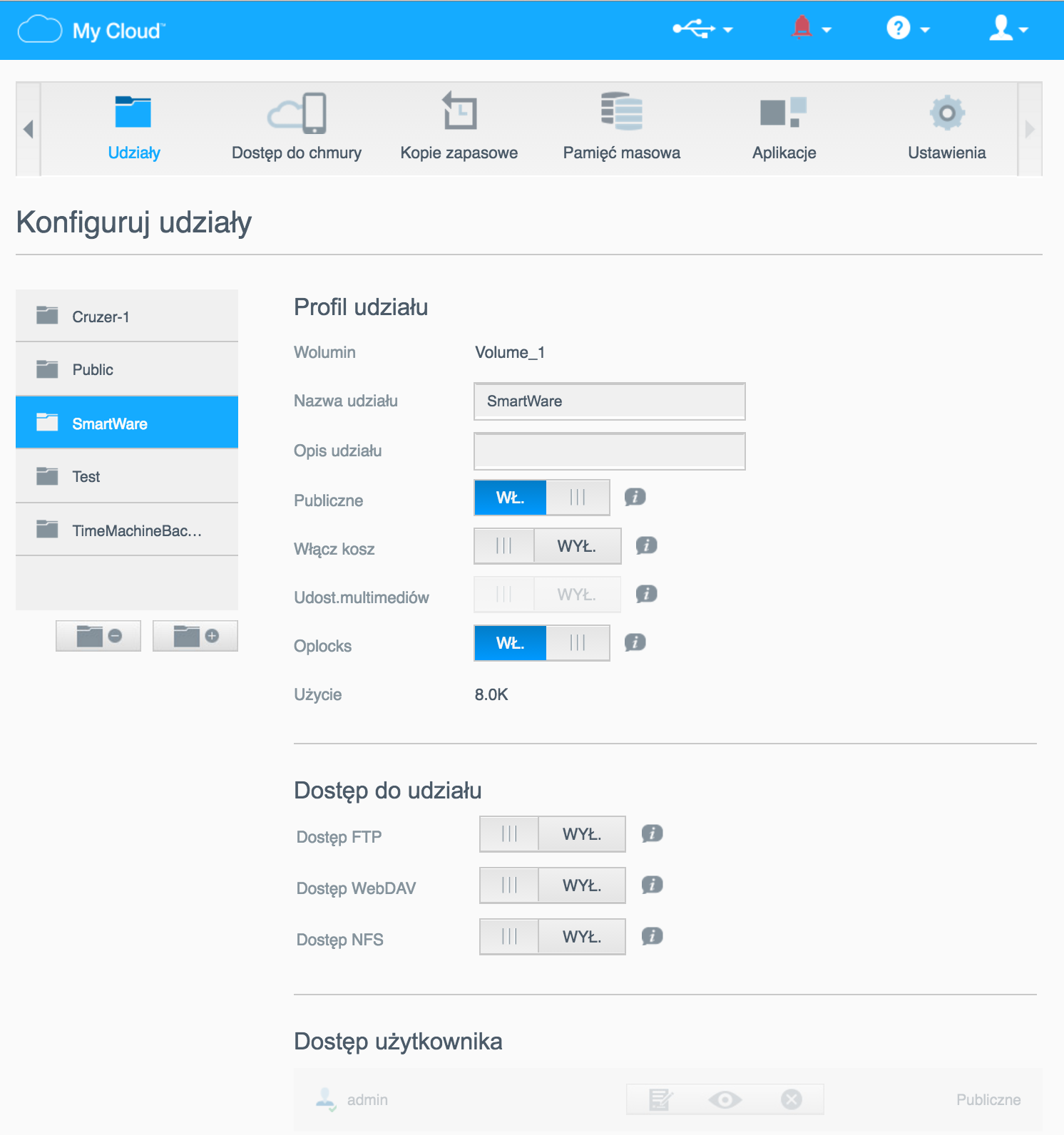Open the help question mark dropdown
1064x1135 pixels.
[908, 29]
